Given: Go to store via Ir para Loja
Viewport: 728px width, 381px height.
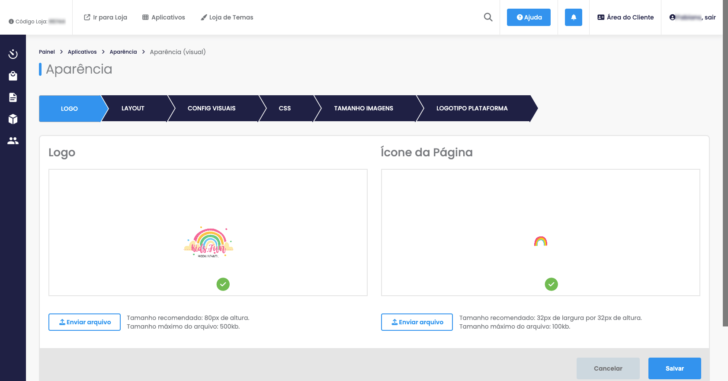Looking at the screenshot, I should tap(105, 17).
